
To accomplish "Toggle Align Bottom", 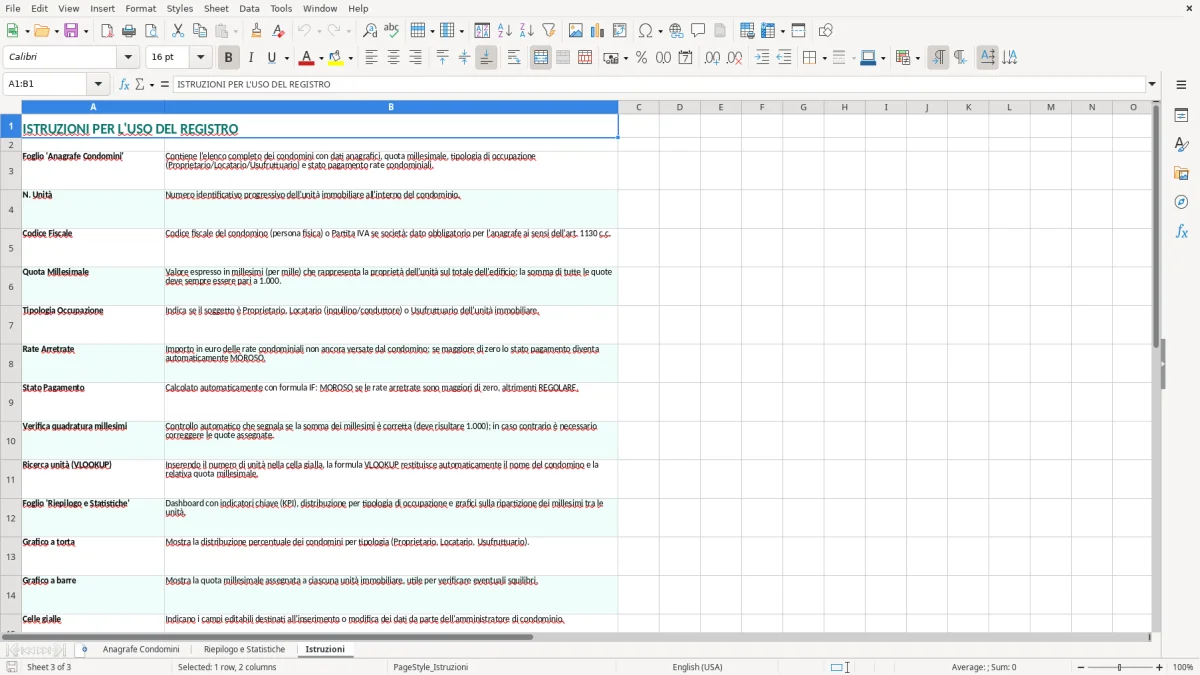I will tap(486, 58).
